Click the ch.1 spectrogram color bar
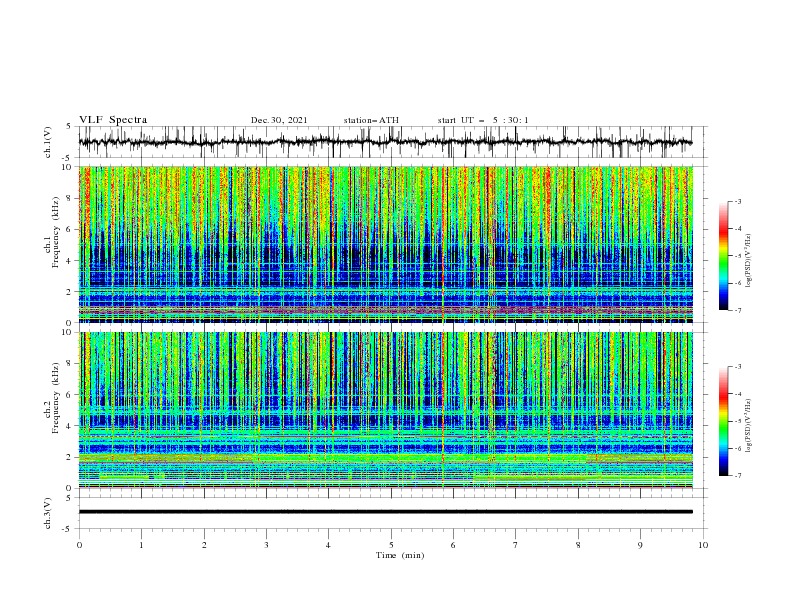 coord(723,256)
